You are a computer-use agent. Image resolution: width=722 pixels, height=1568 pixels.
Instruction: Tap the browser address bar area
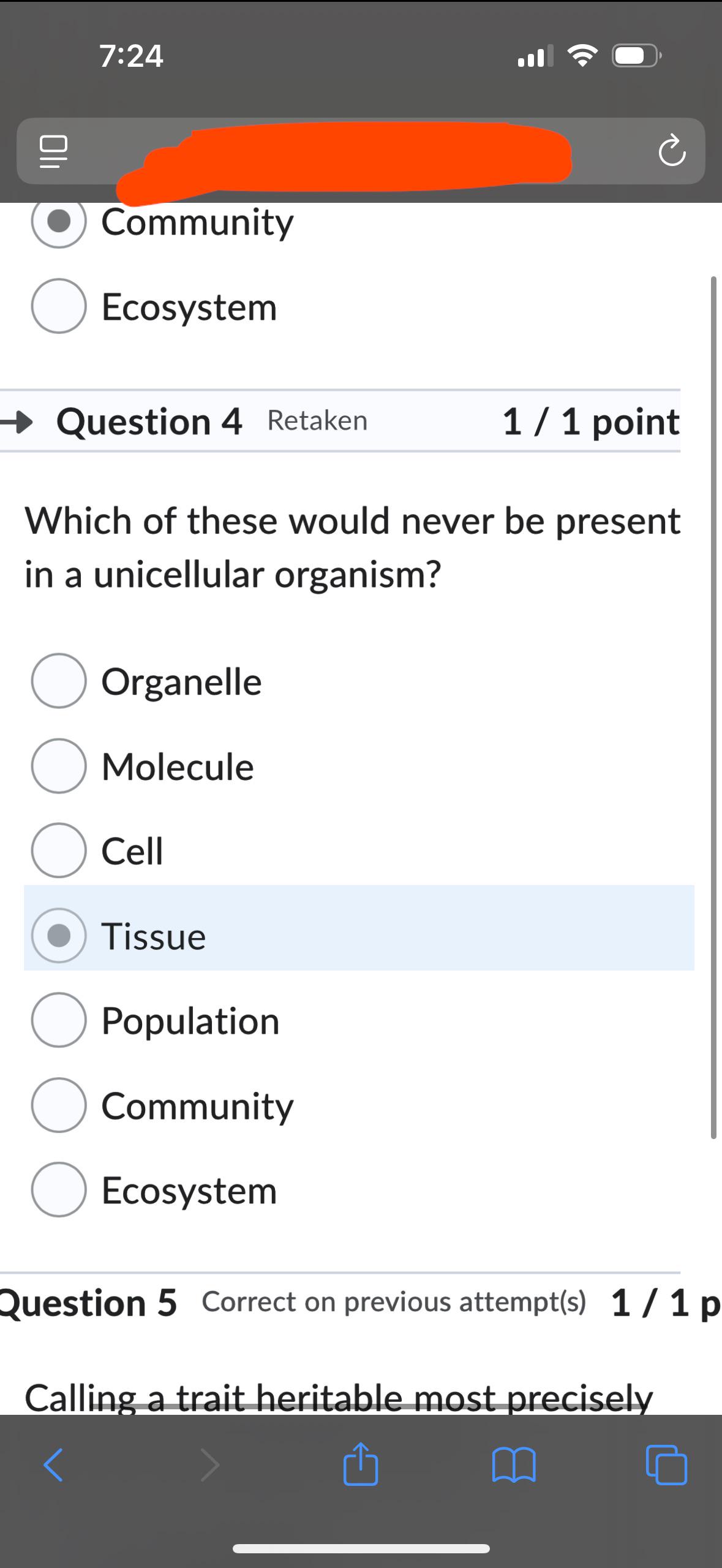click(x=361, y=152)
